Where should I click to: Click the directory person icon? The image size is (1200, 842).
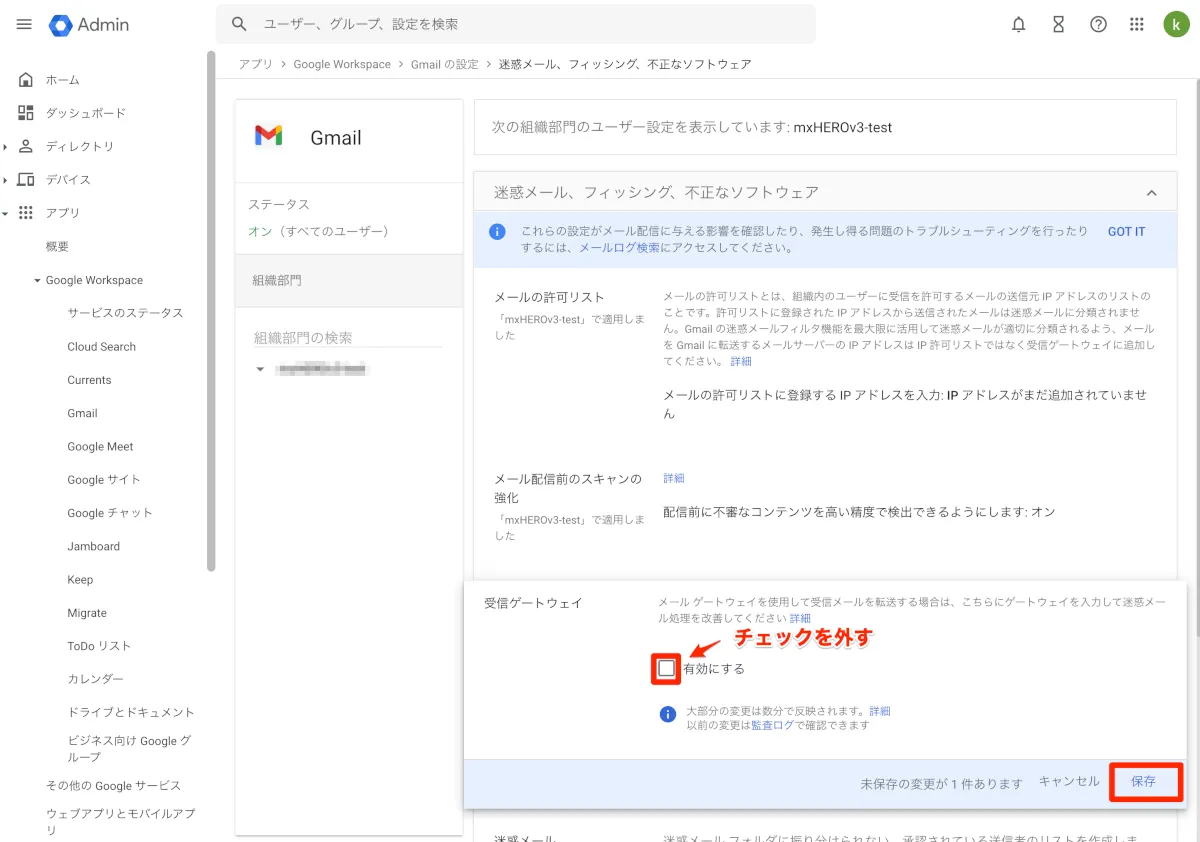tap(26, 146)
